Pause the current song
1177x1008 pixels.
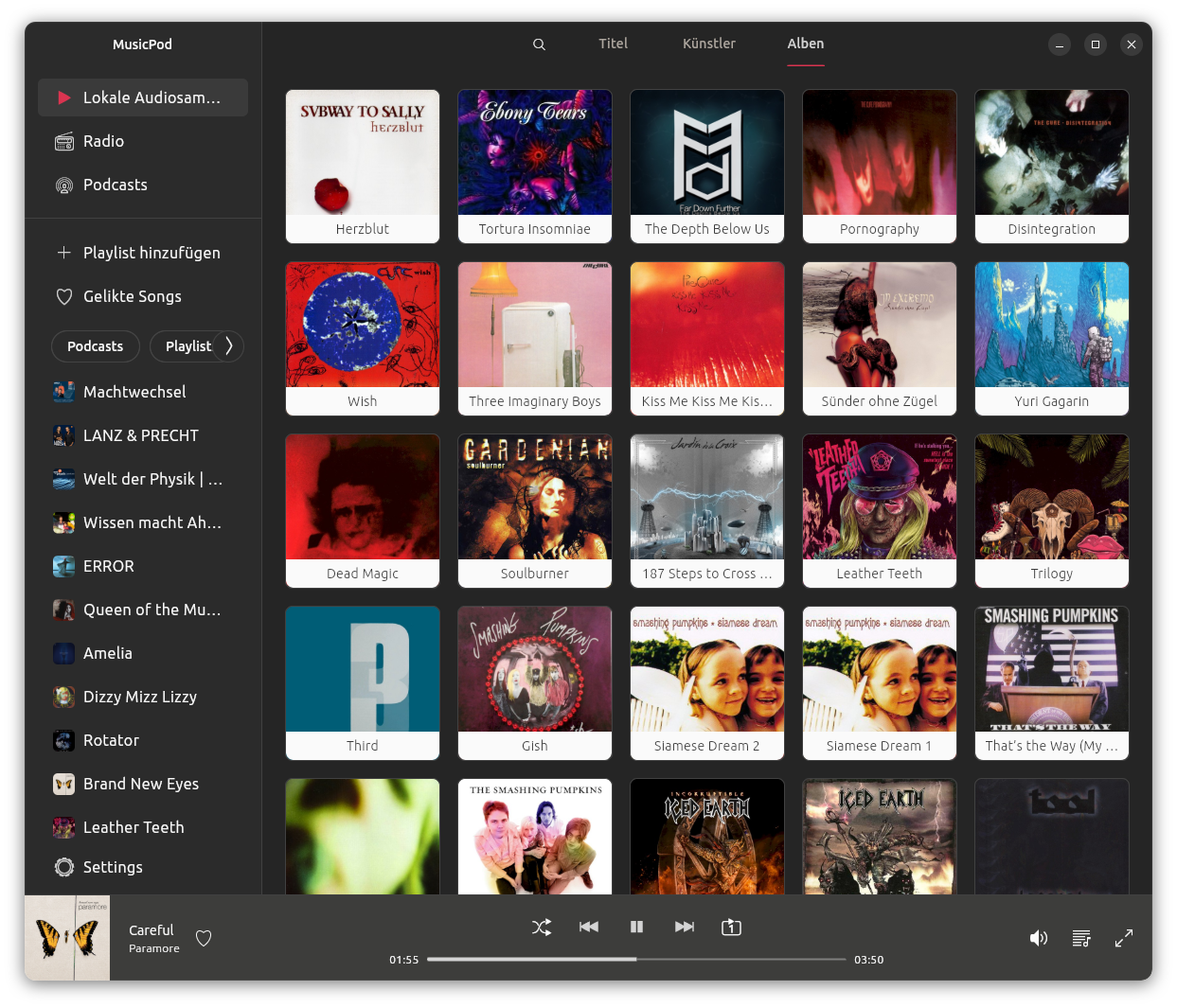coord(636,927)
